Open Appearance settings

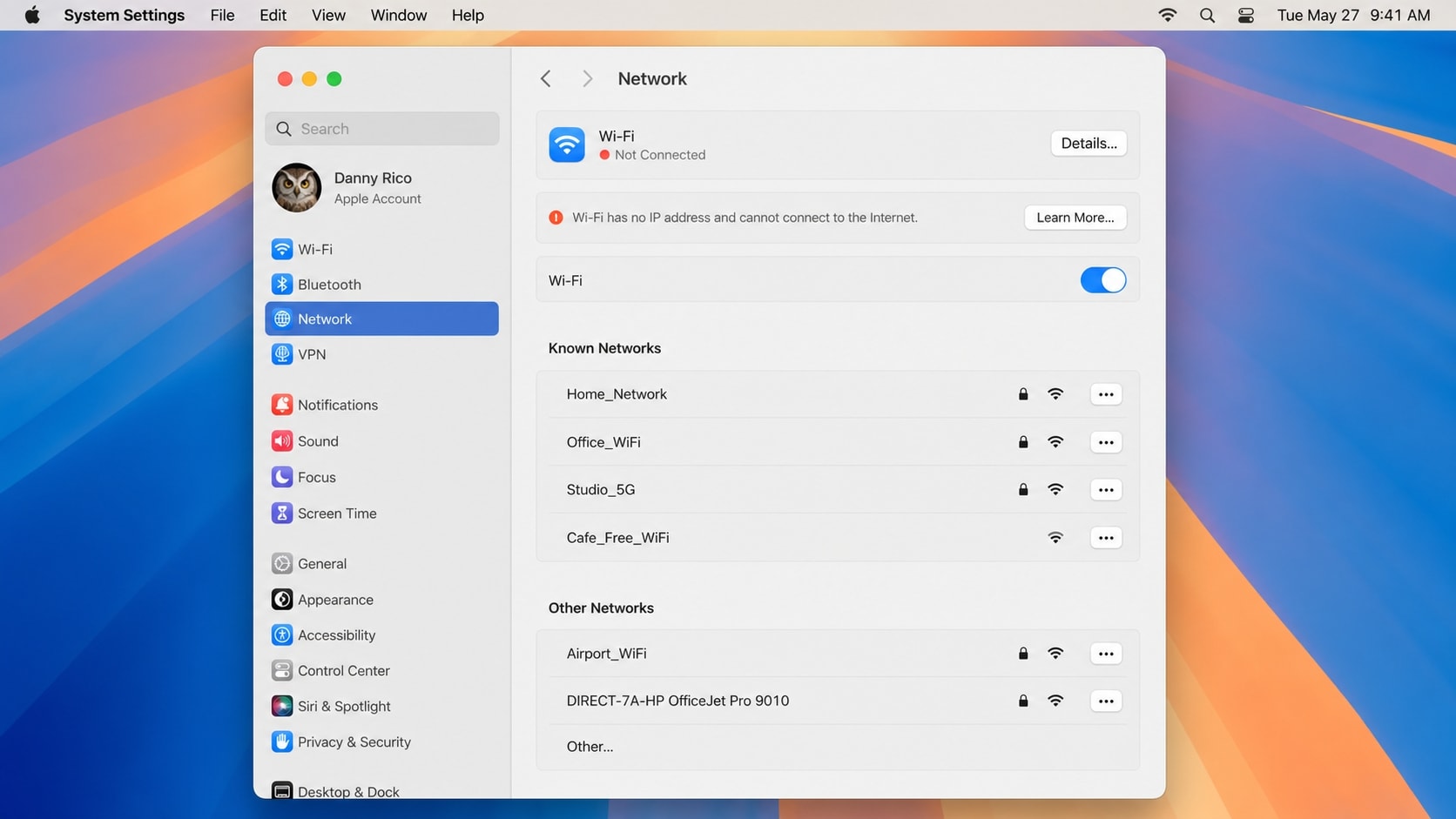(x=381, y=600)
